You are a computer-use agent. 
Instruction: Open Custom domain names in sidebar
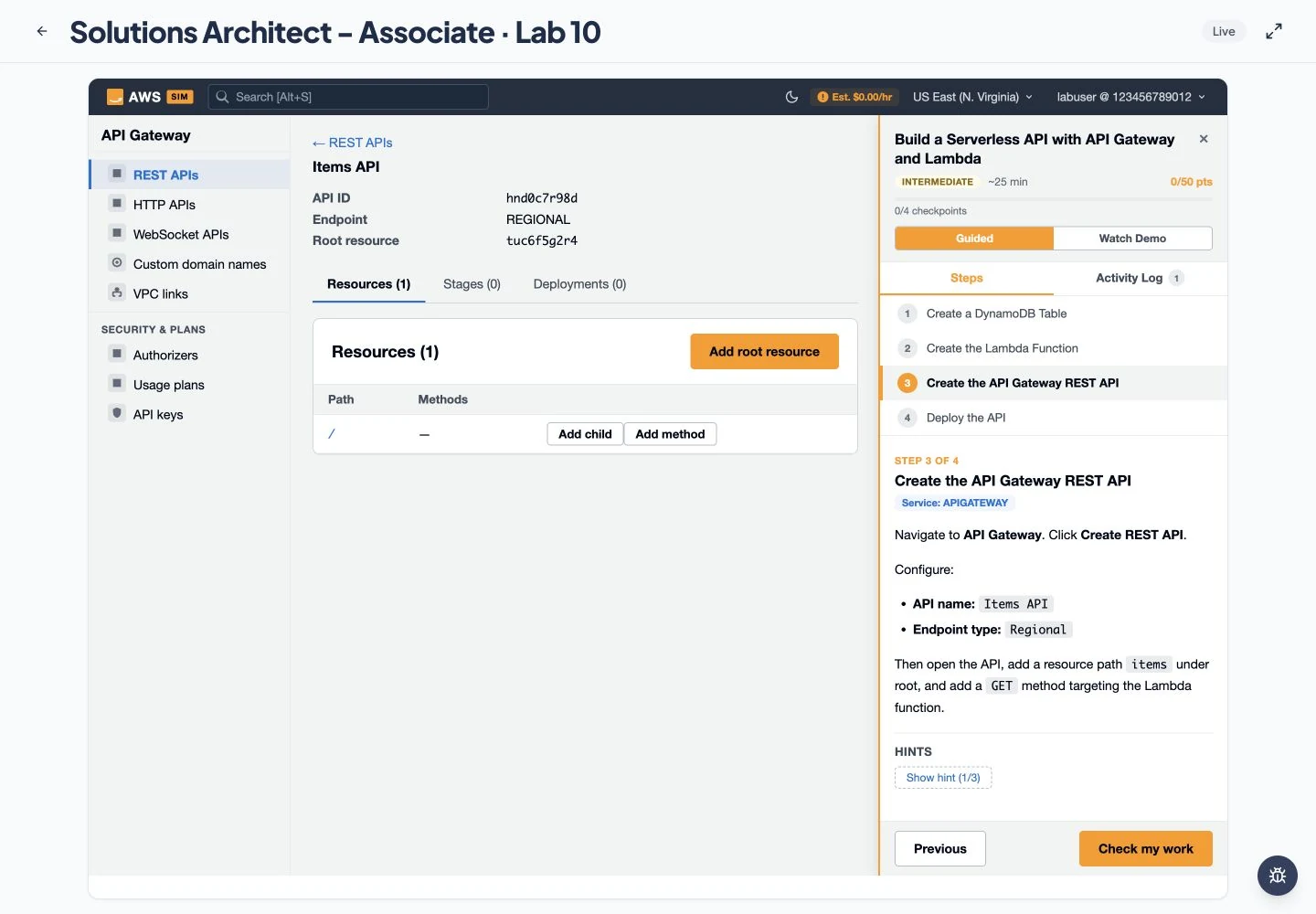[x=189, y=264]
